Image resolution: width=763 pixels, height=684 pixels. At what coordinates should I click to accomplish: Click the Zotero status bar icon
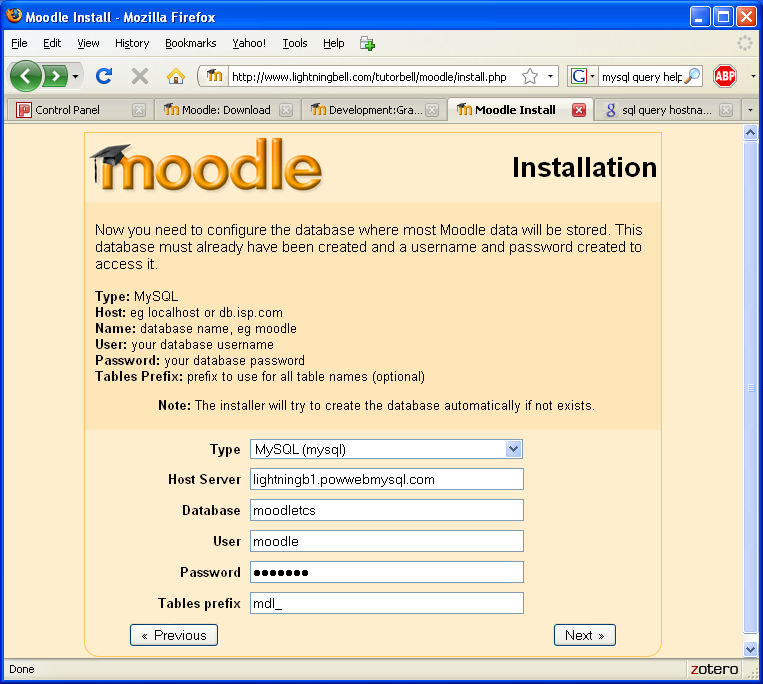714,669
